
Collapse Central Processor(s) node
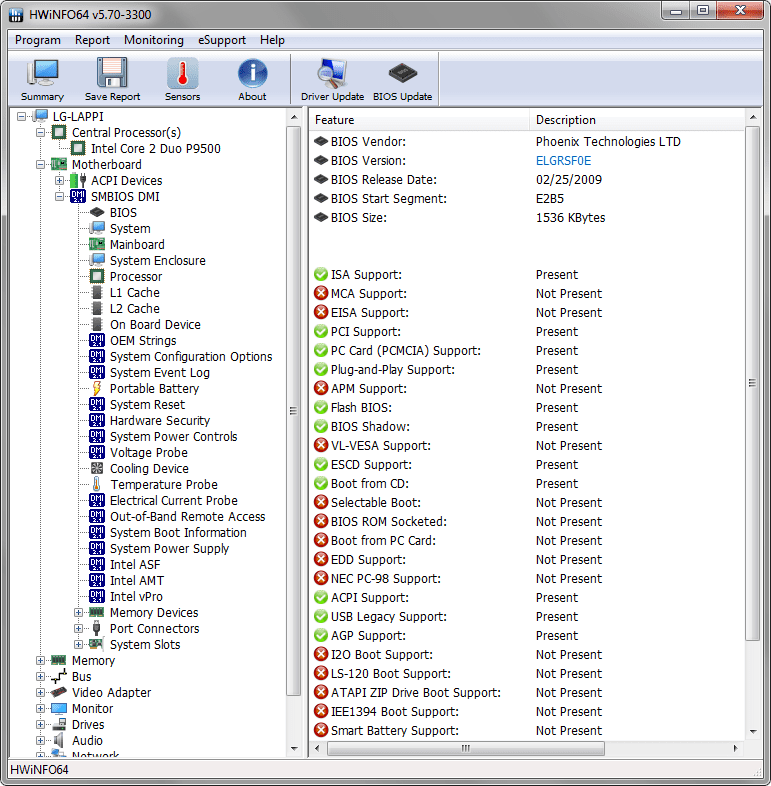[41, 132]
